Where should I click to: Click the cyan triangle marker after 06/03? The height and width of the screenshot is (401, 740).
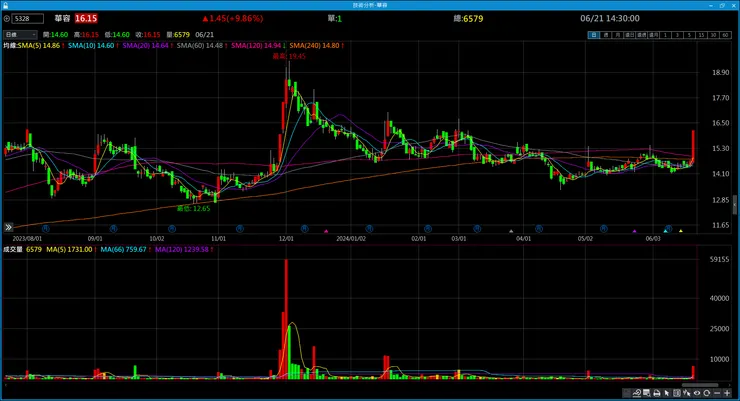coord(665,231)
